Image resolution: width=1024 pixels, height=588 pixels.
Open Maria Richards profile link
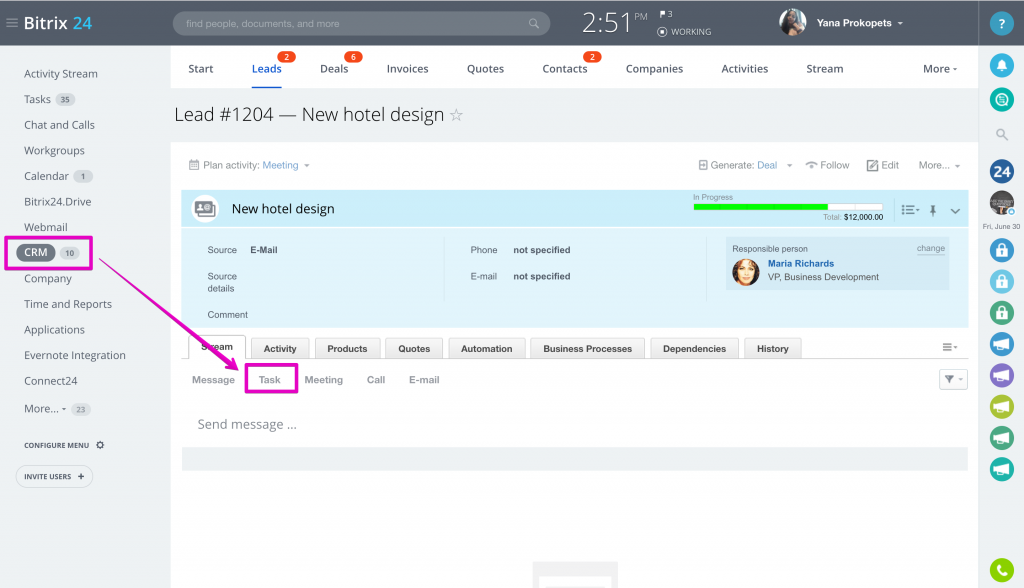801,263
